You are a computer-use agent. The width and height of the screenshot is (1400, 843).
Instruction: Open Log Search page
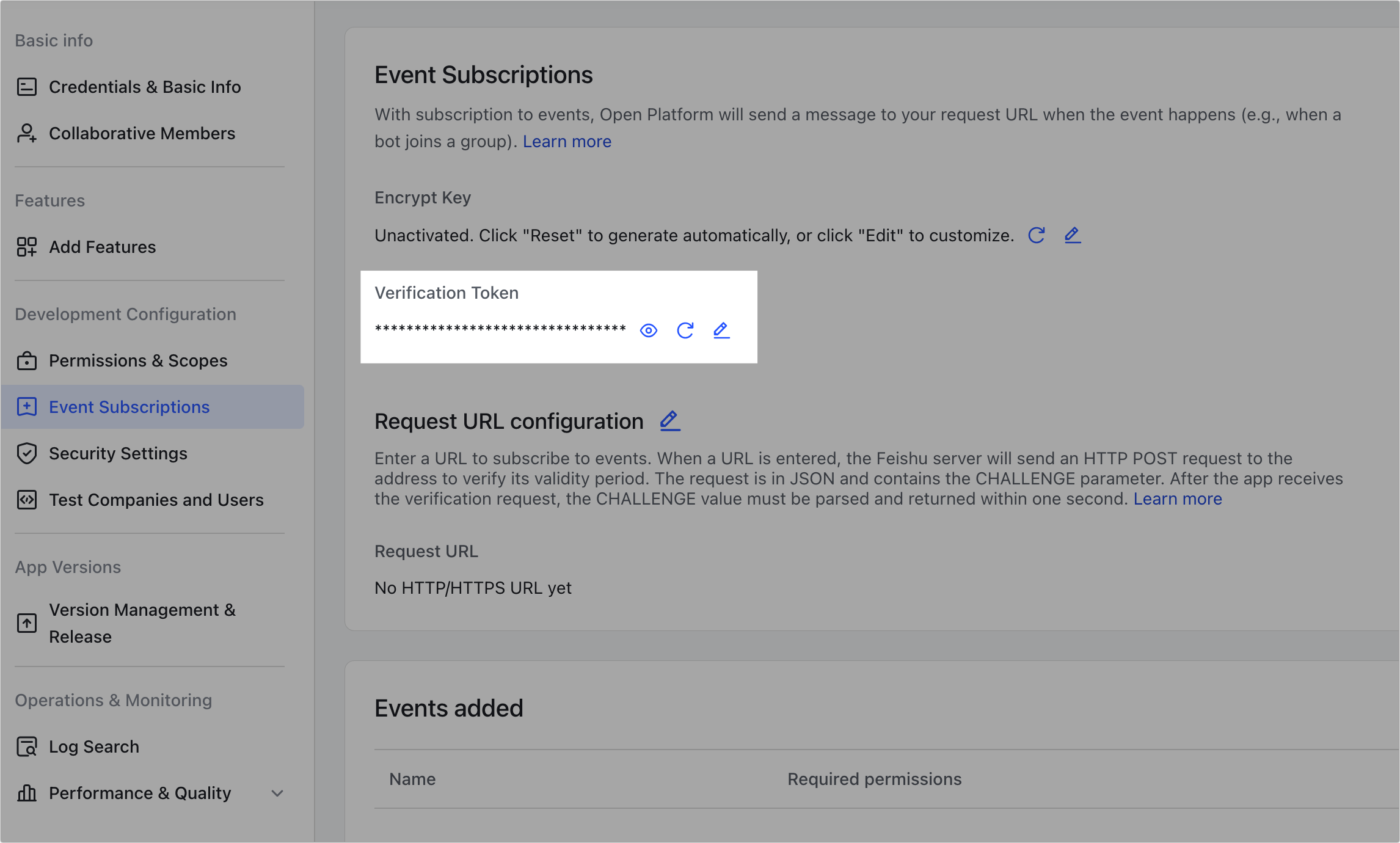(x=94, y=746)
